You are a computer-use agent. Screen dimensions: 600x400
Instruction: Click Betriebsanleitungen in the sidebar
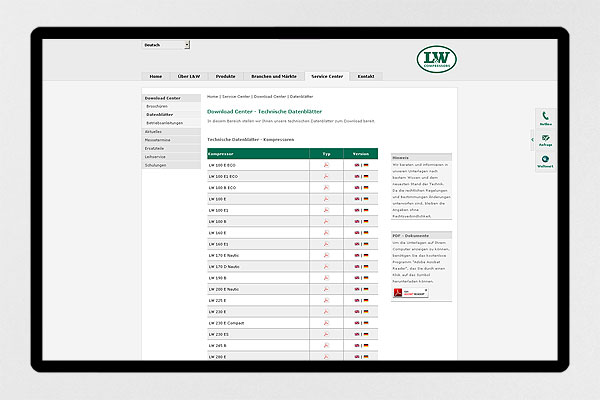164,122
